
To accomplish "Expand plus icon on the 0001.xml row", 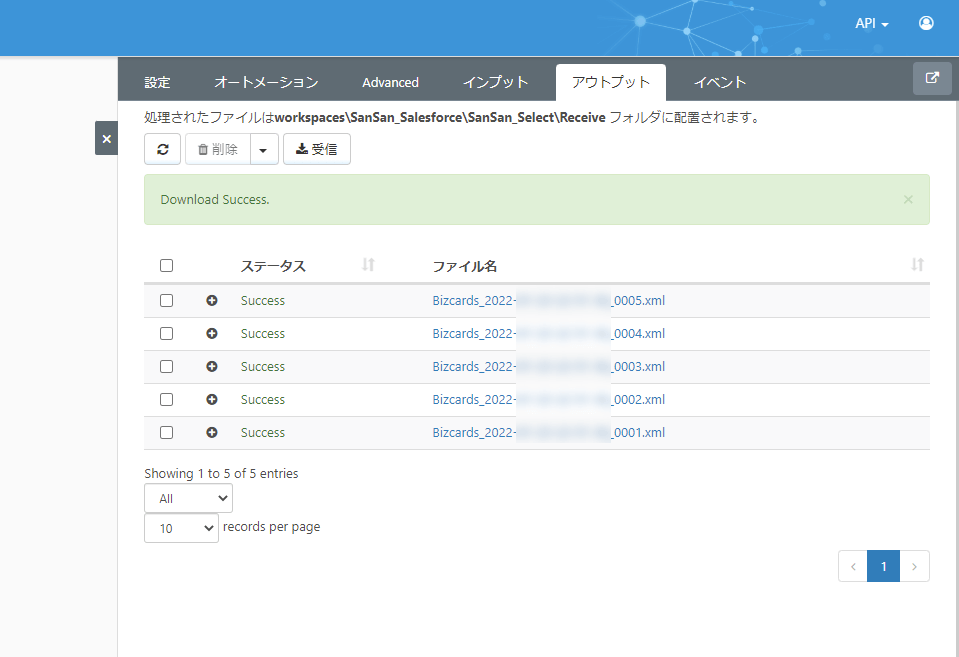I will [x=212, y=433].
